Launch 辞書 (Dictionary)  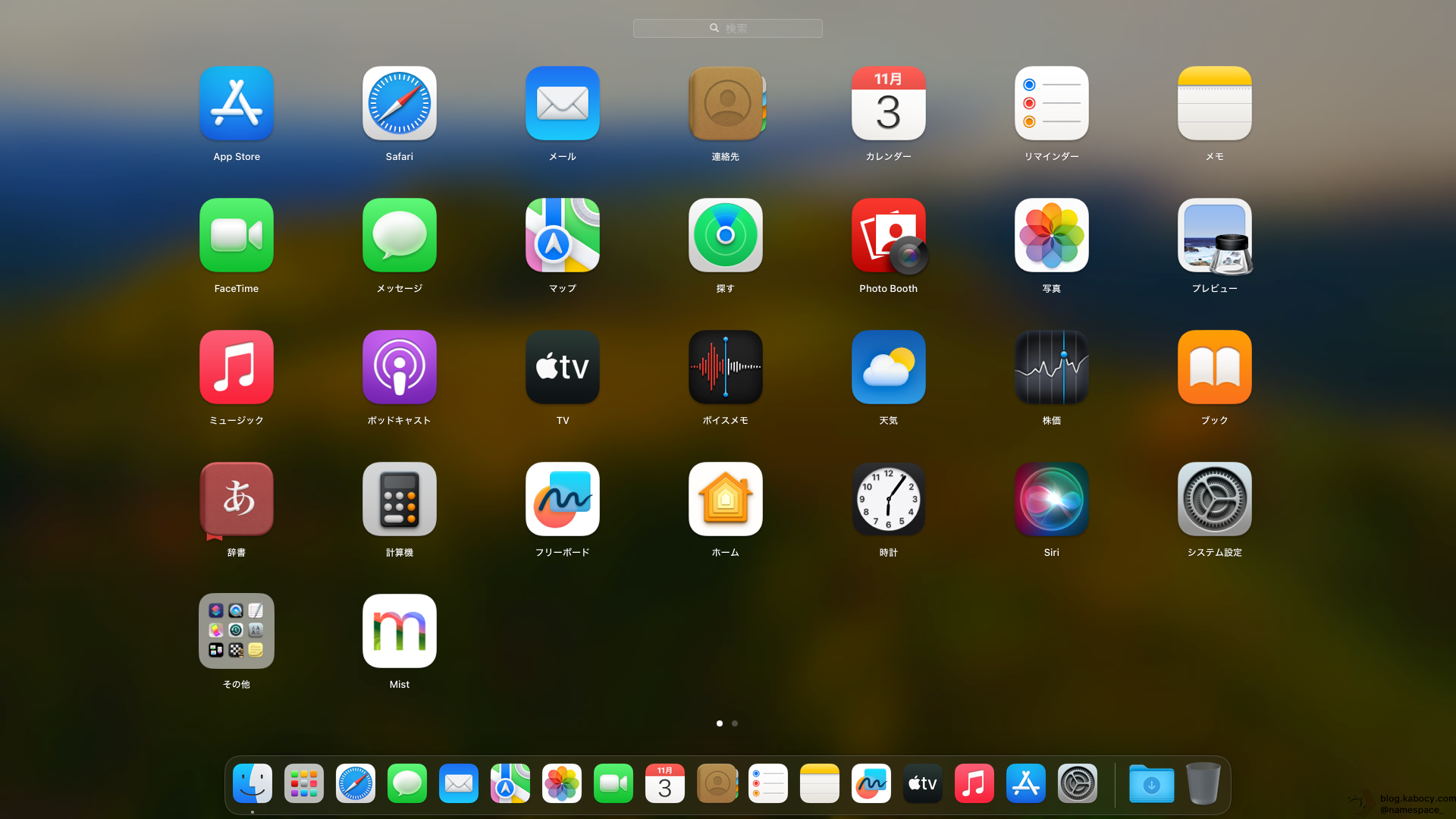[236, 499]
